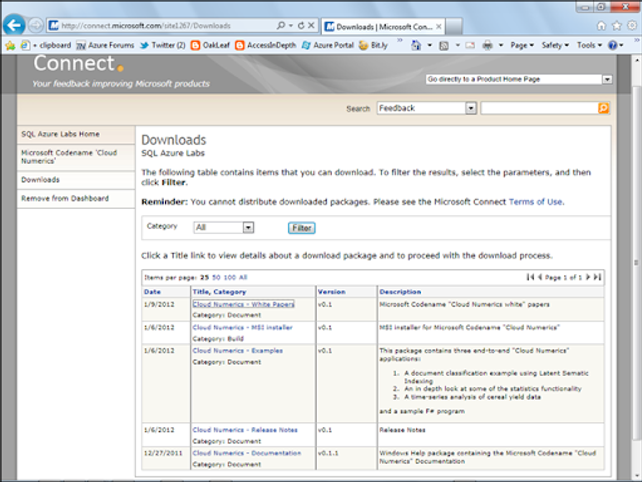Viewport: 642px width, 482px height.
Task: Expand the Feedback search scope dropdown
Action: tap(471, 108)
